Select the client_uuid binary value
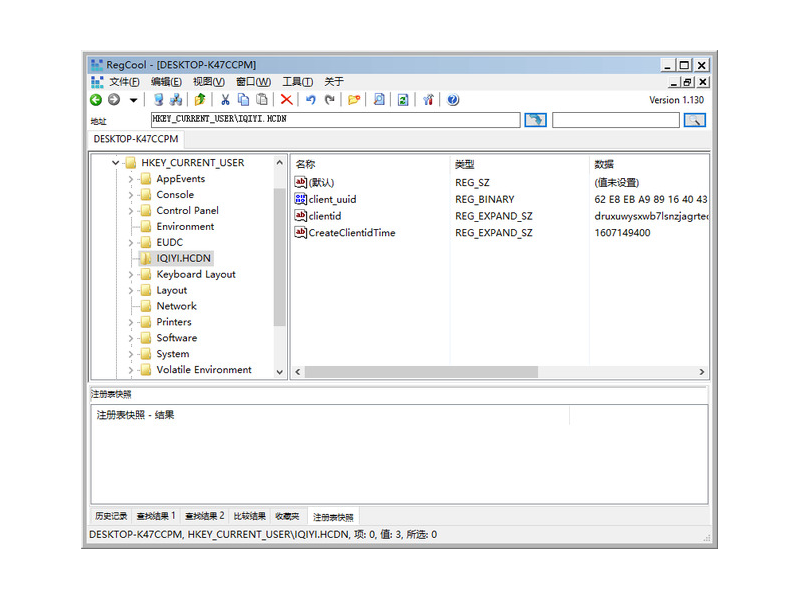The width and height of the screenshot is (800, 600). click(x=332, y=199)
